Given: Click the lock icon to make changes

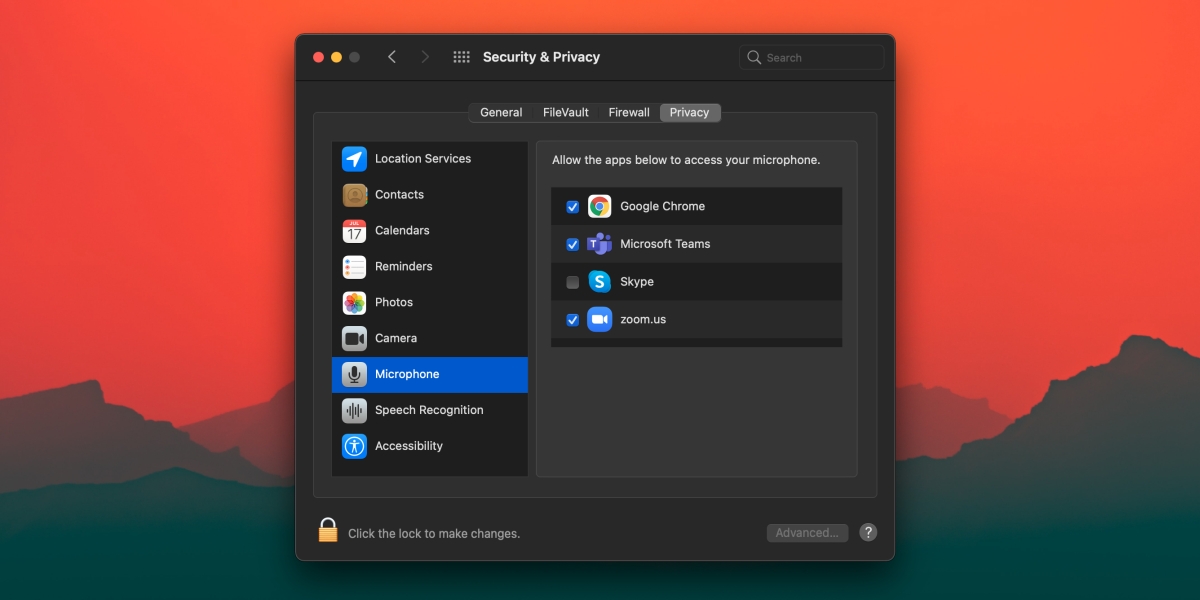Looking at the screenshot, I should 328,530.
